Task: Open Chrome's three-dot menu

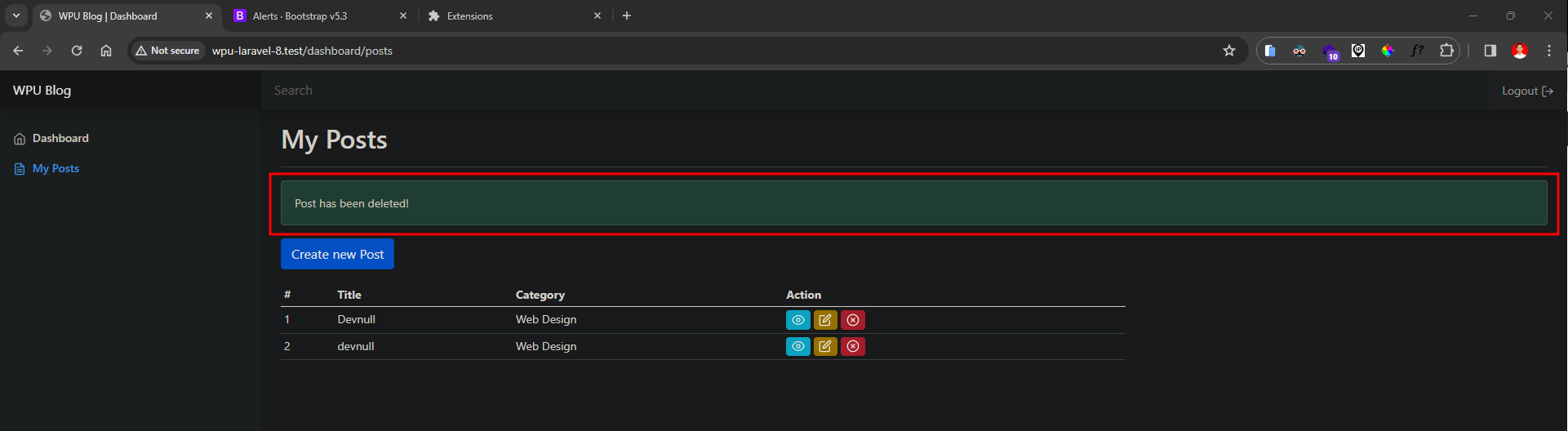Action: (x=1548, y=51)
